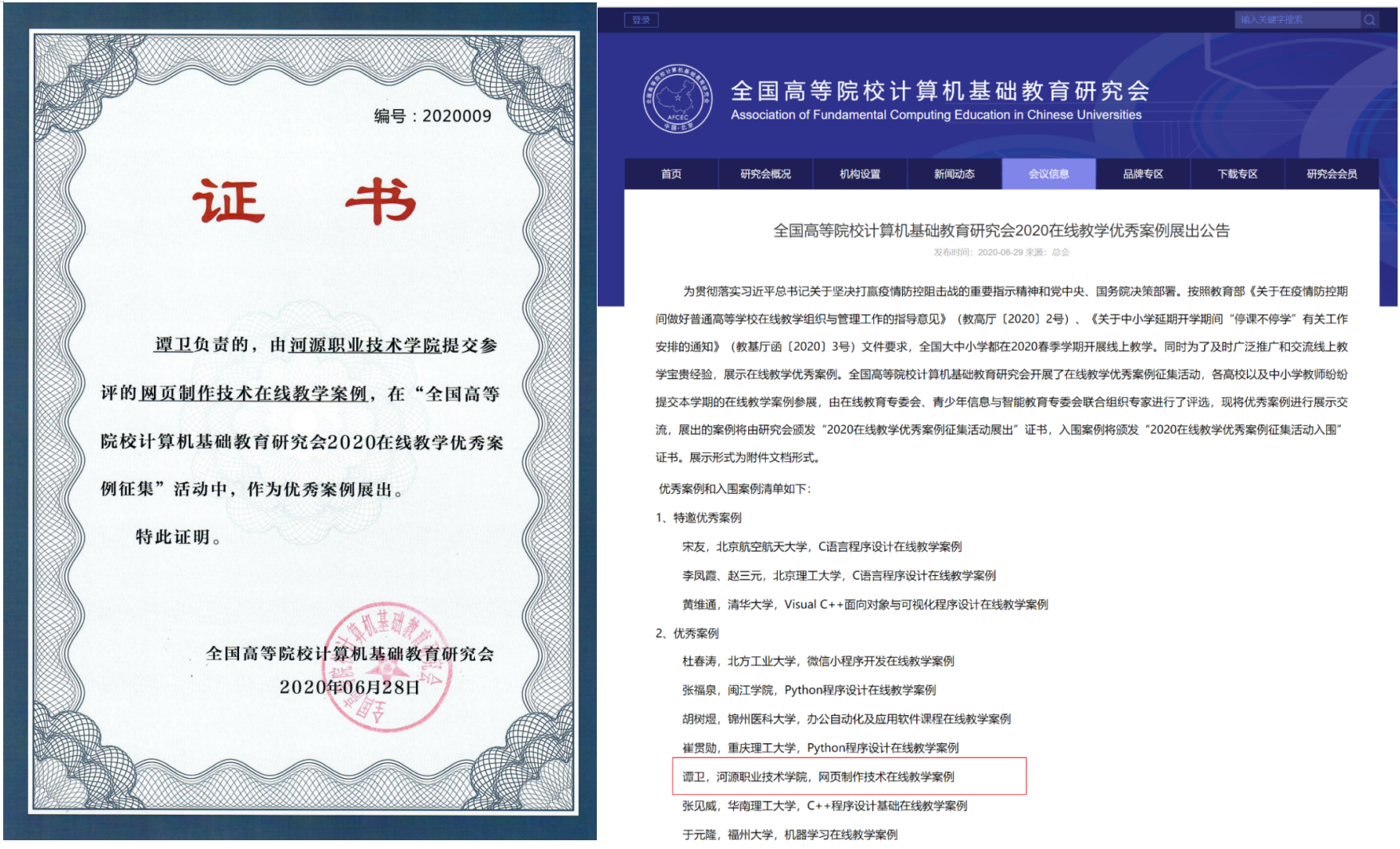
Task: Click the underlined 网页制作技术在线教学案例 on certificate
Action: [x=253, y=393]
